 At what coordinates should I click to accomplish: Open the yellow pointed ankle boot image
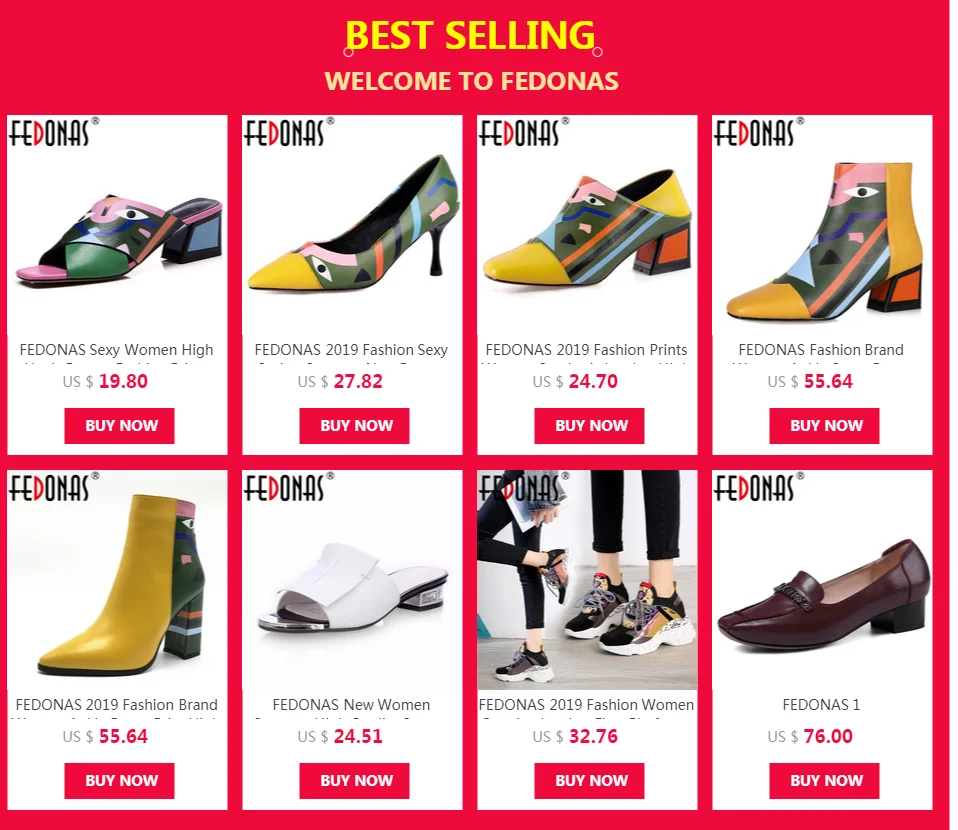[117, 580]
